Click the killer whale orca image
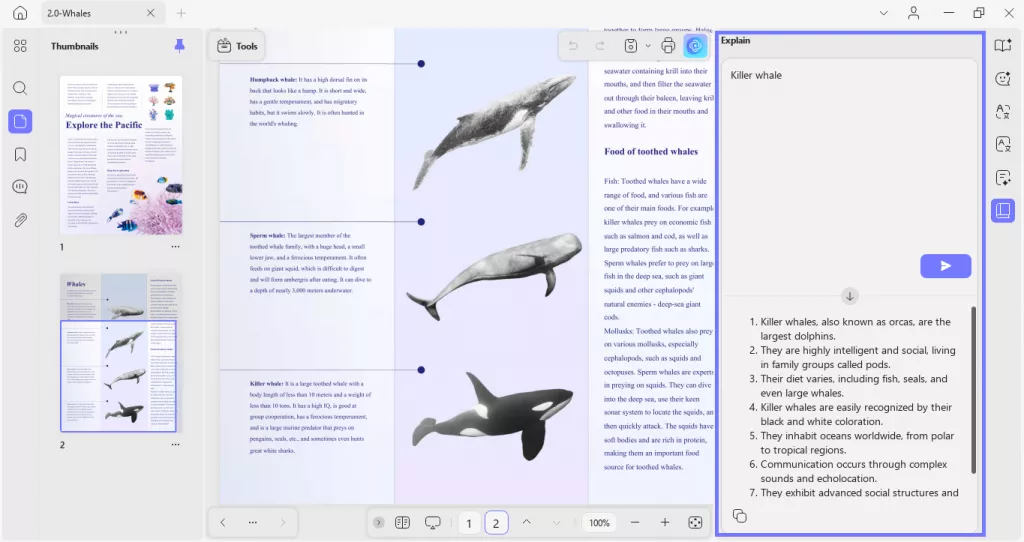1024x542 pixels. 492,415
